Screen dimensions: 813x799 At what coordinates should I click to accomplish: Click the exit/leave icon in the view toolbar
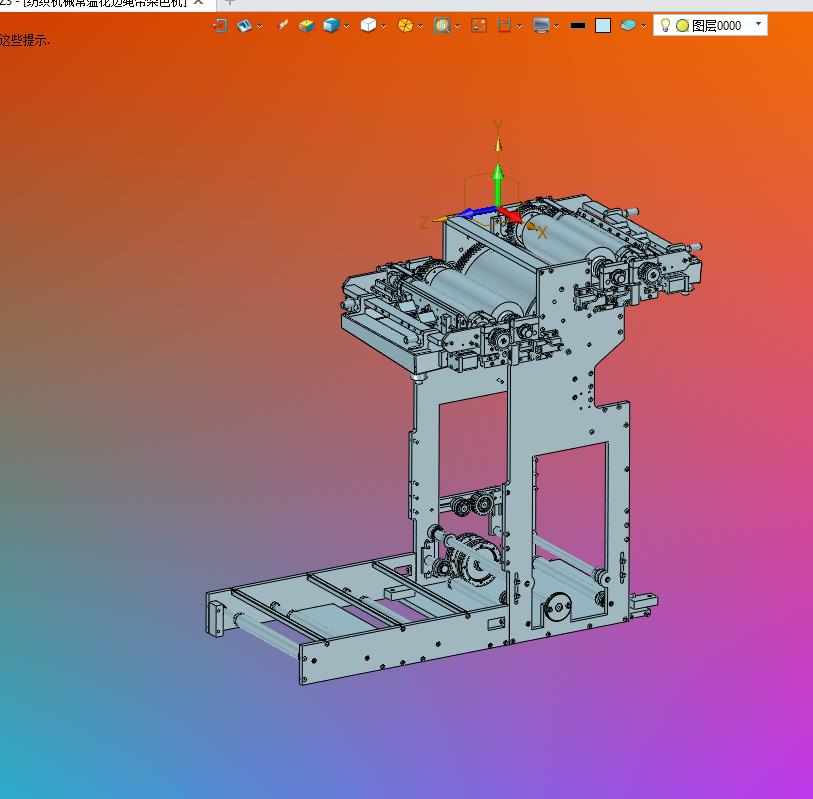(220, 25)
